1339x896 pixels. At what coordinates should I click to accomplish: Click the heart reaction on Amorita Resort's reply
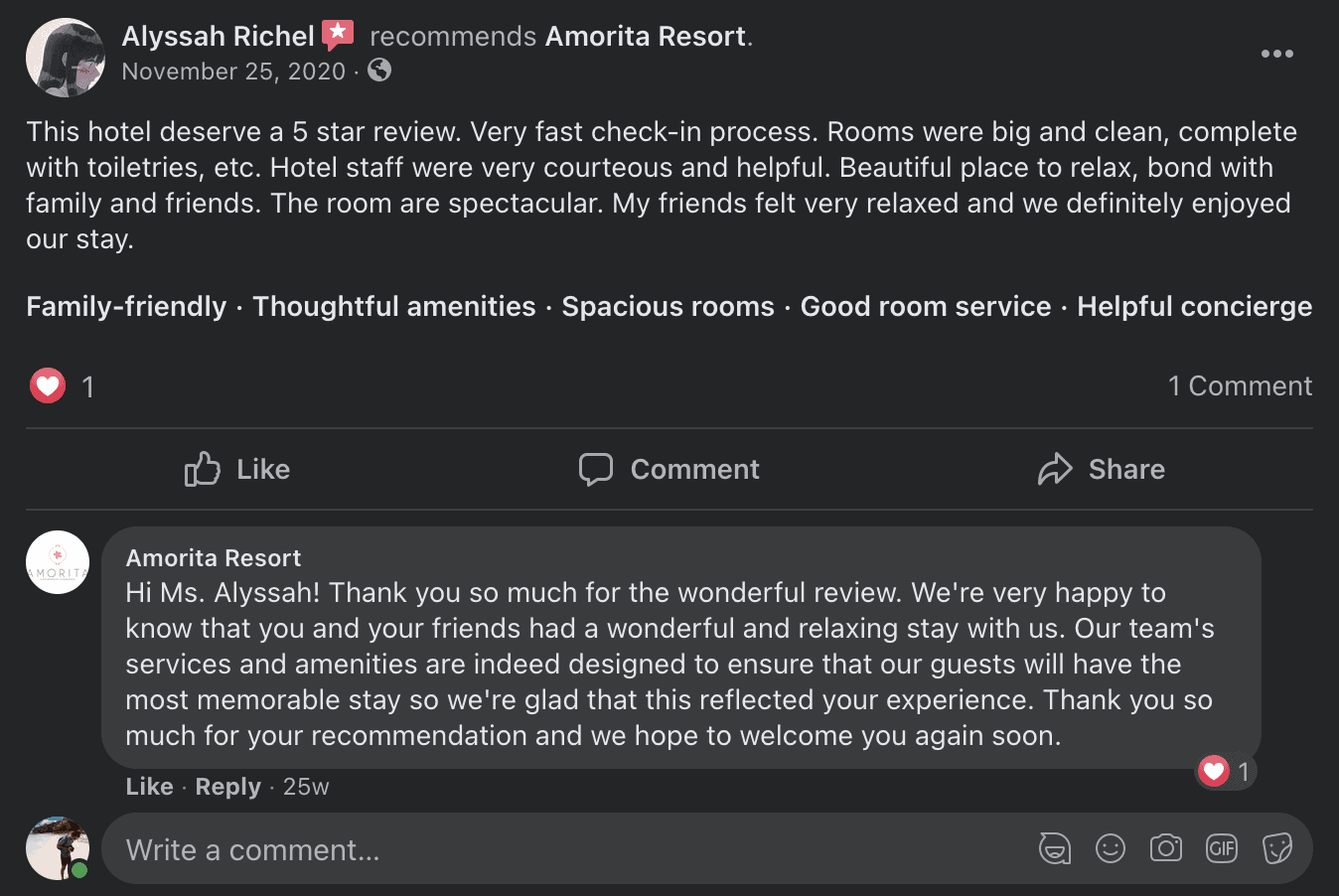(1215, 771)
